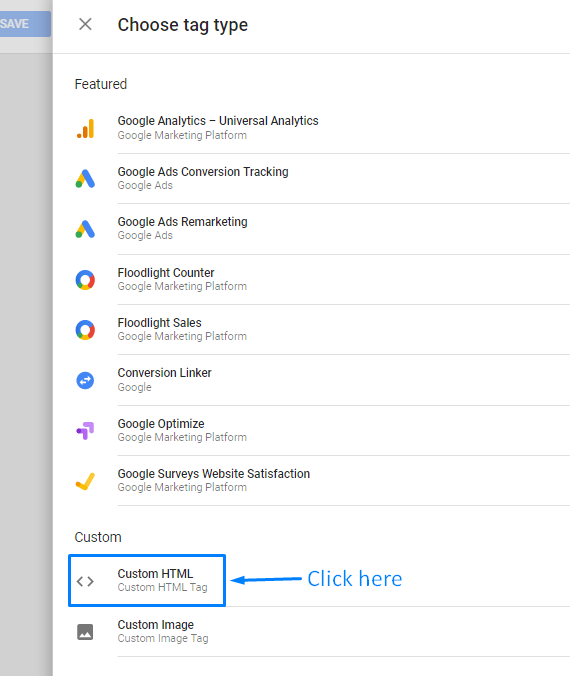570x676 pixels.
Task: Click the Google Ads Remarketing logo icon
Action: pyautogui.click(x=85, y=229)
